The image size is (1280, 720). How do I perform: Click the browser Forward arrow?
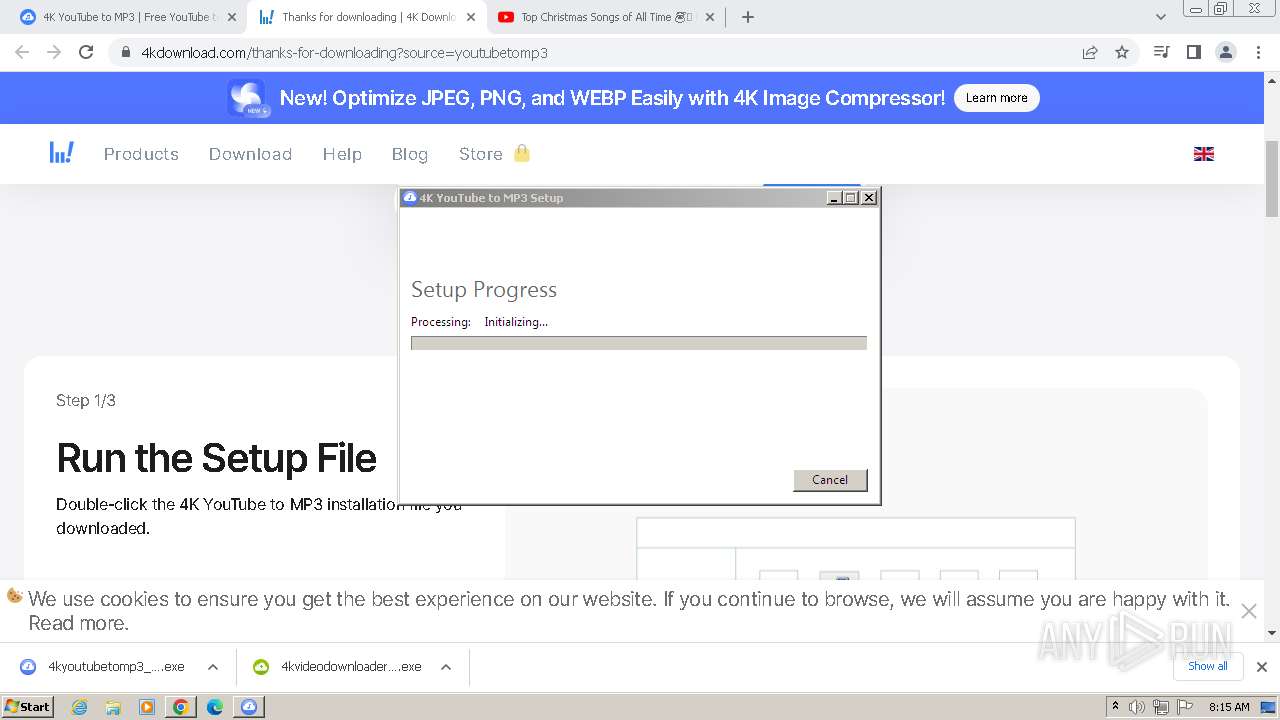(x=54, y=53)
